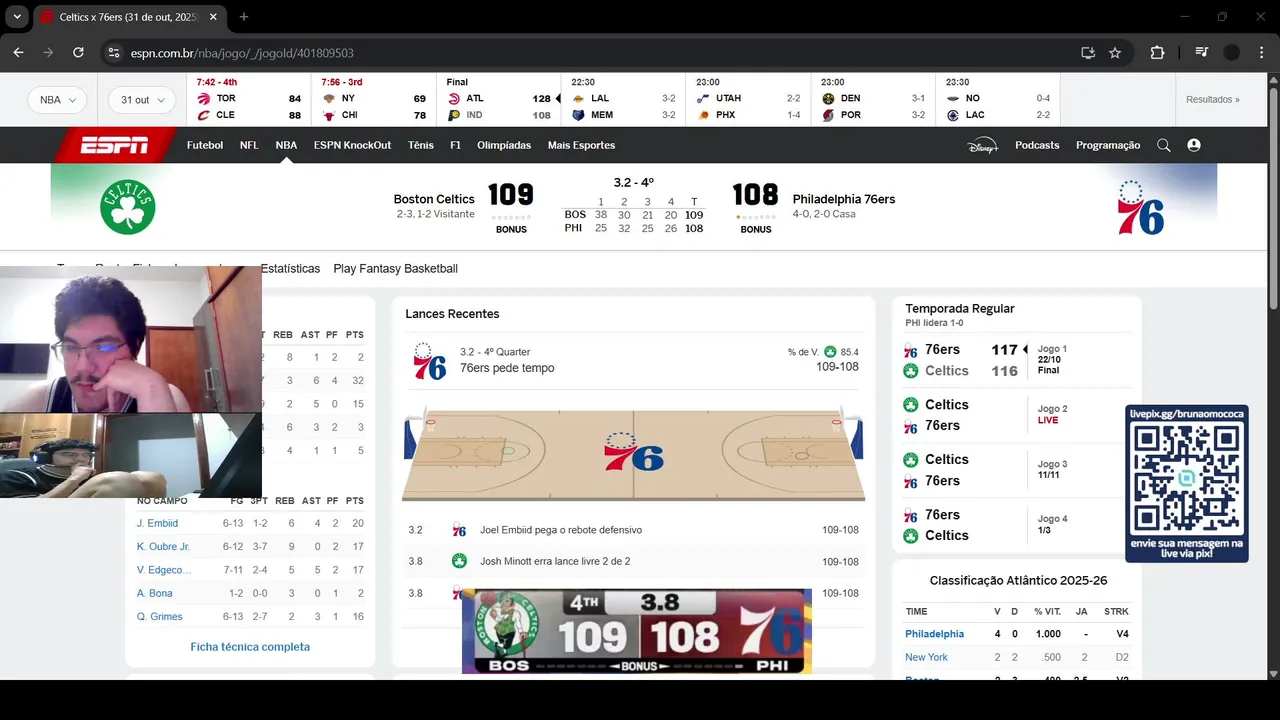1280x720 pixels.
Task: Open Programação link in header
Action: [1108, 145]
